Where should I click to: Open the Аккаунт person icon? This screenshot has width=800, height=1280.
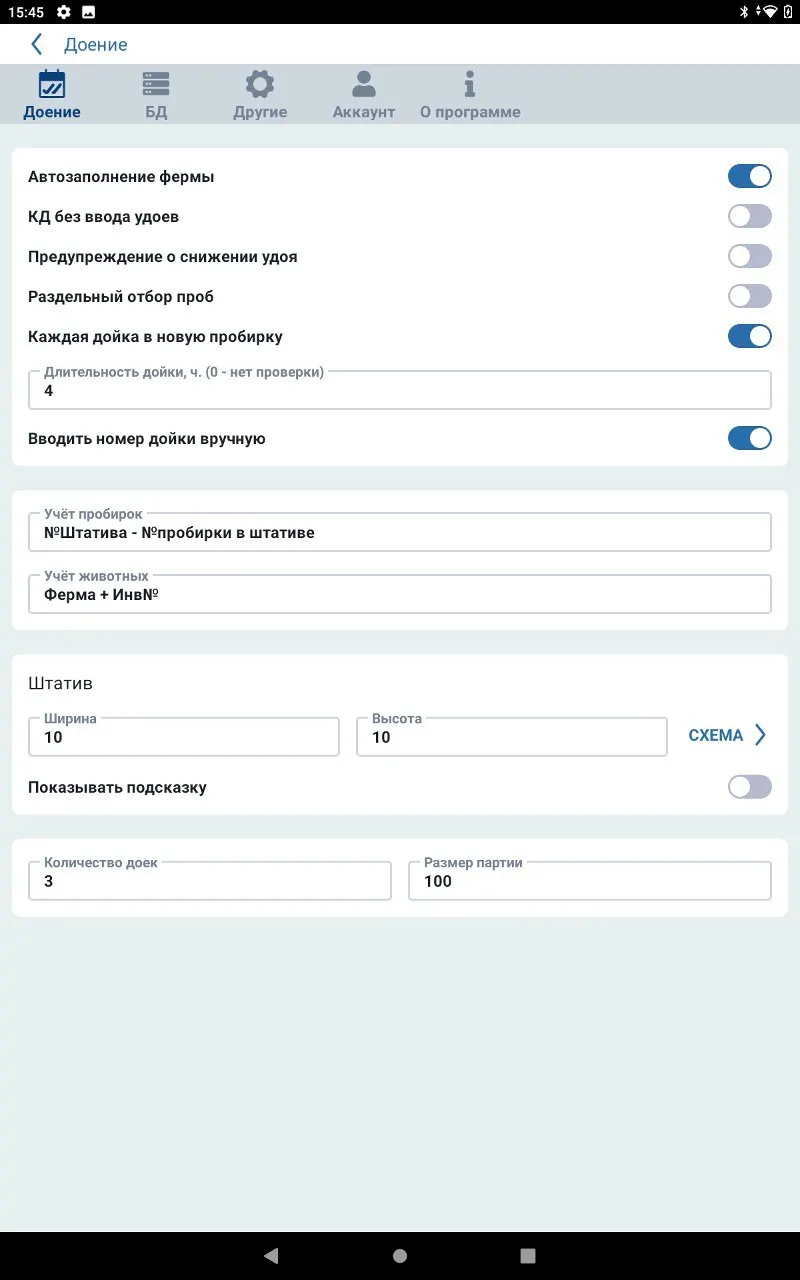point(364,84)
